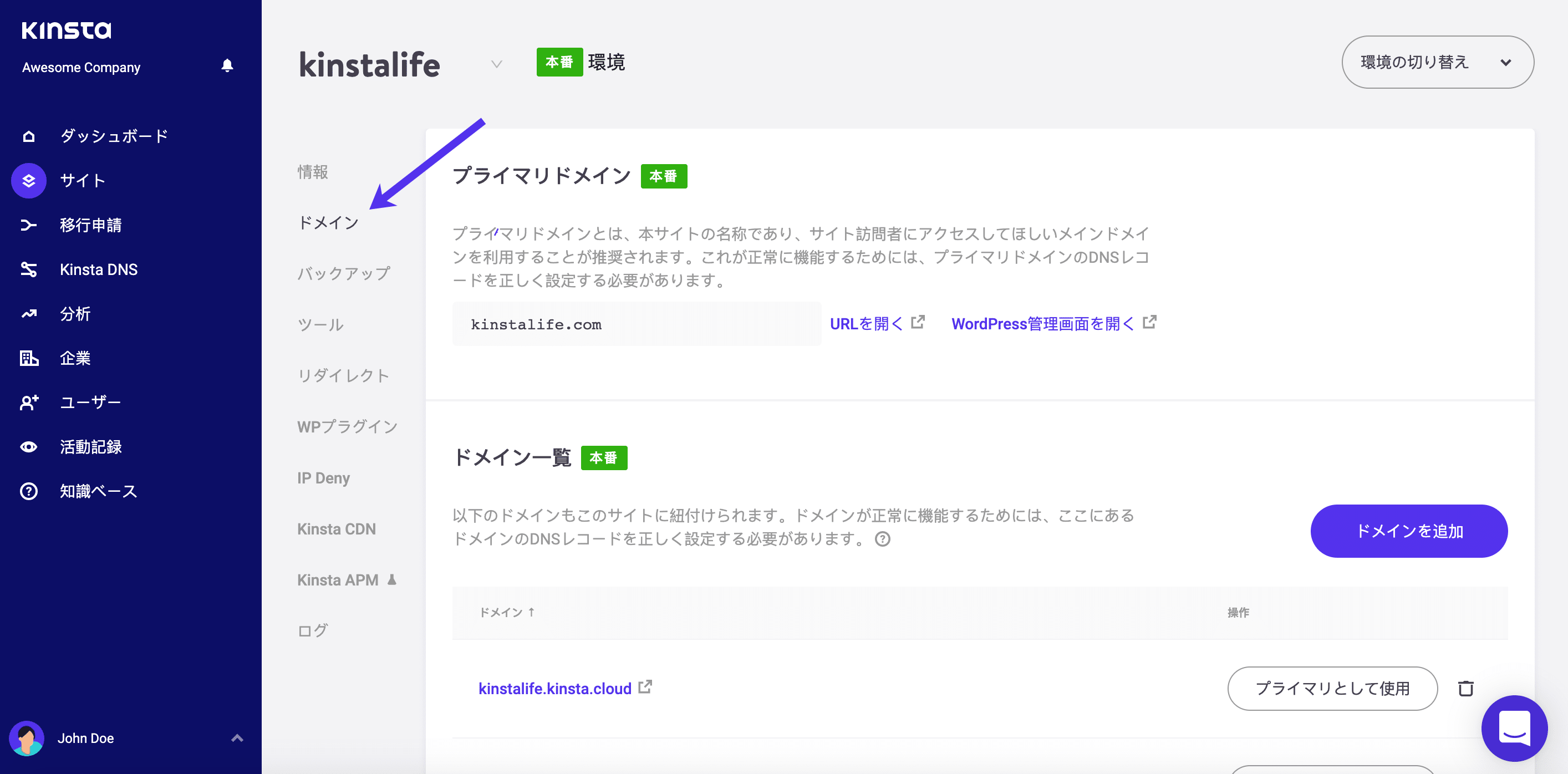Viewport: 1568px width, 774px height.
Task: Open 知識ベース in the sidebar
Action: (x=99, y=491)
